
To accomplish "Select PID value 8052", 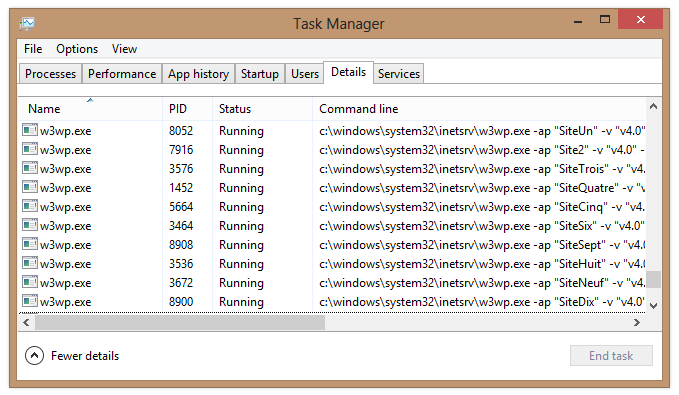I will coord(181,131).
